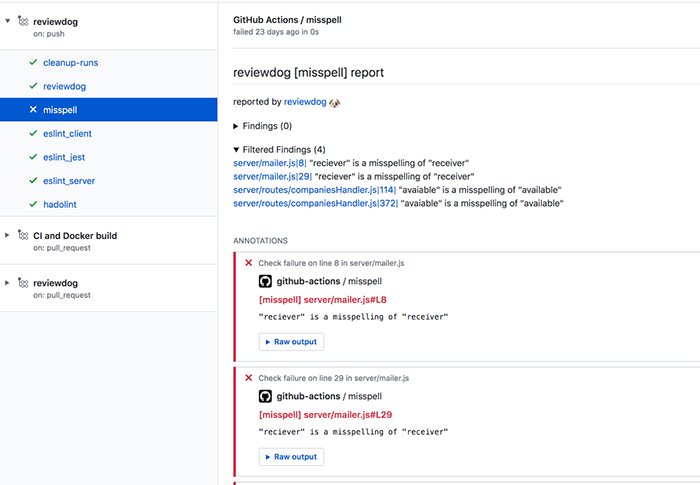Open the cleanup-runs job

71,63
